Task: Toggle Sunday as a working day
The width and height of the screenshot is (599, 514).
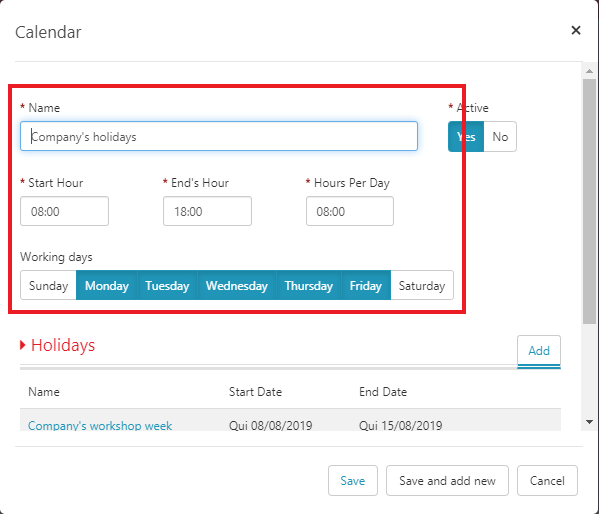Action: pos(49,285)
